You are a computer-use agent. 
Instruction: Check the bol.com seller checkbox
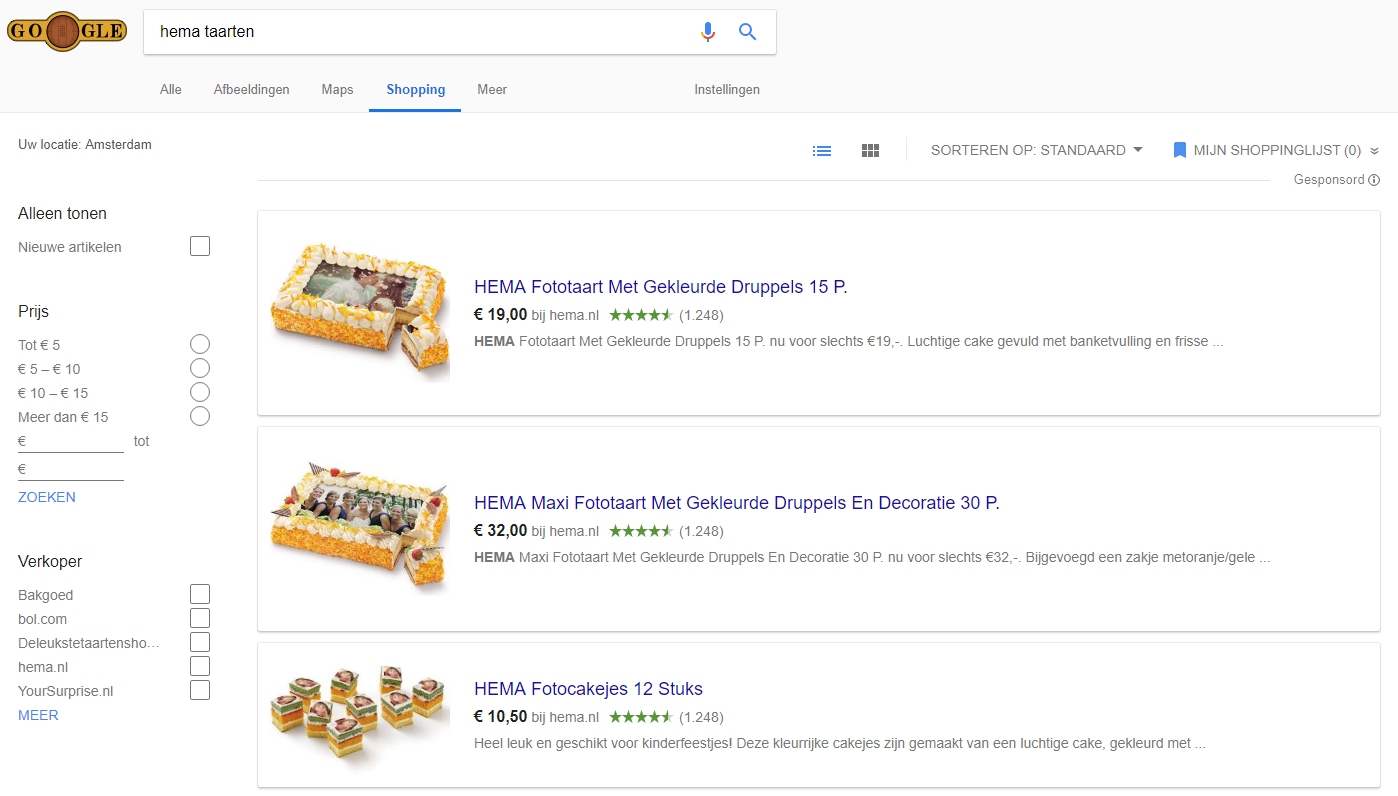click(x=200, y=619)
